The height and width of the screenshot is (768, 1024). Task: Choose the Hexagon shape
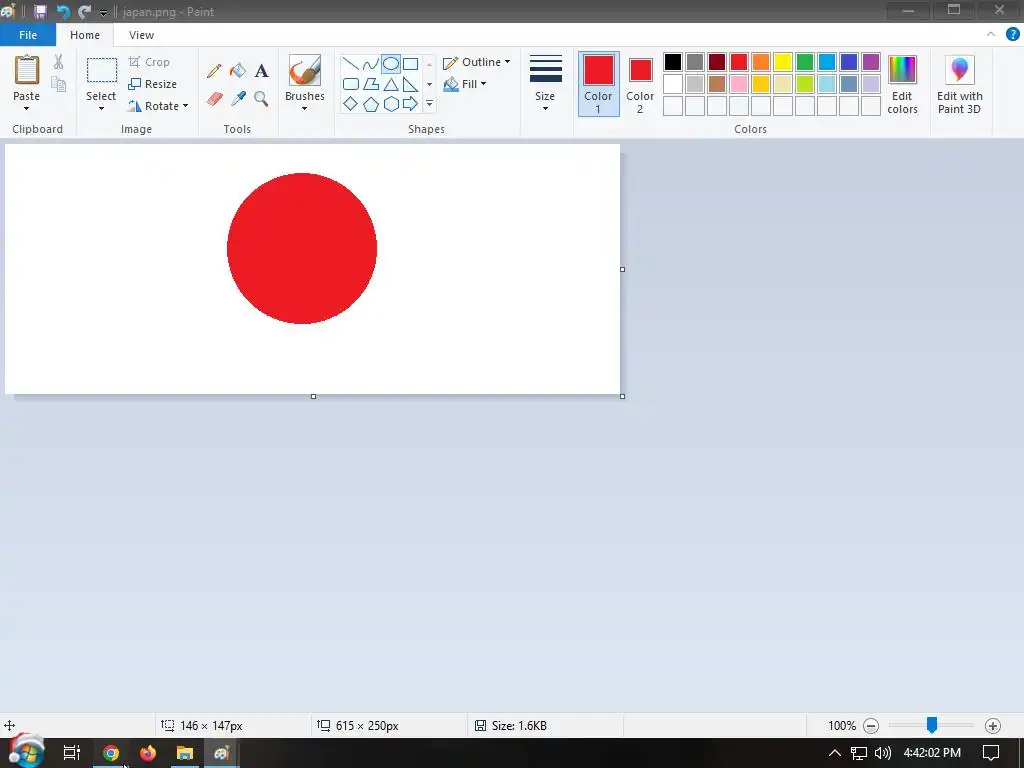tap(391, 104)
